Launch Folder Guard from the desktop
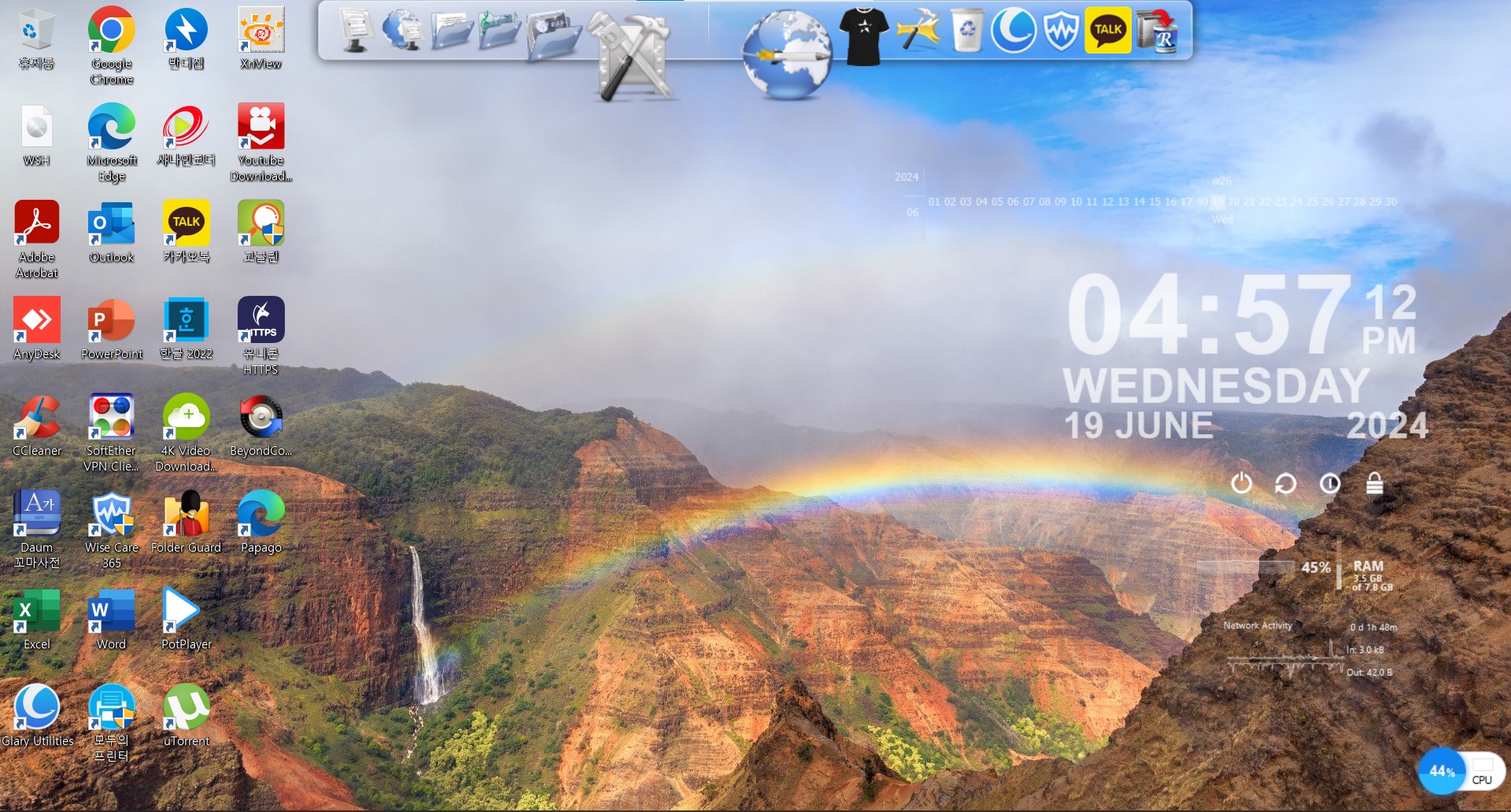Image resolution: width=1511 pixels, height=812 pixels. pos(187,522)
